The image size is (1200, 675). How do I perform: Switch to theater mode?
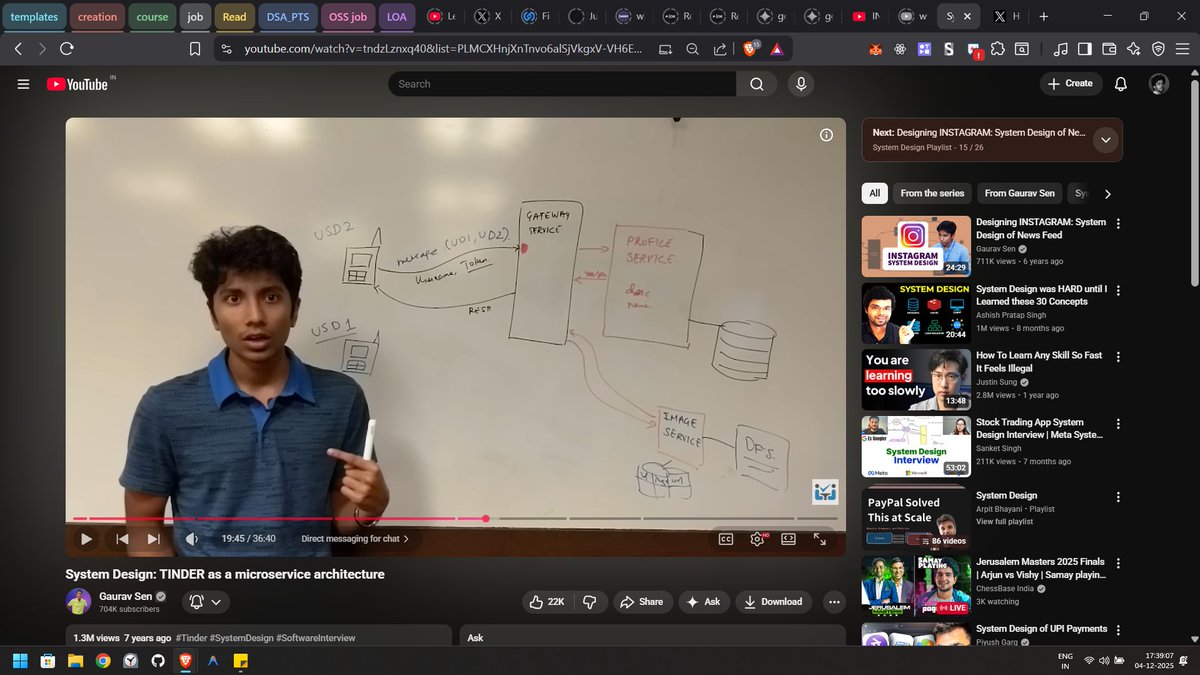pyautogui.click(x=788, y=539)
